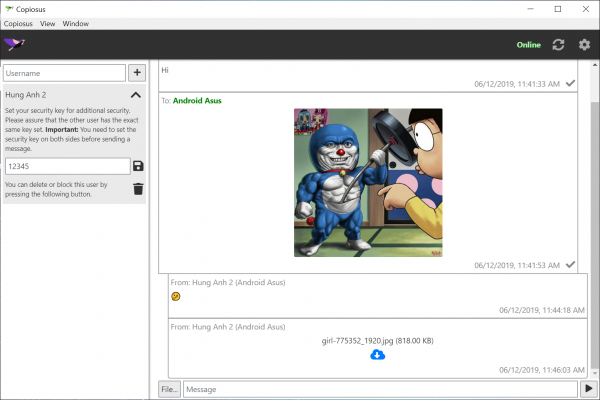Screen dimensions: 600x400
Task: Send message with the arrow button
Action: point(589,389)
